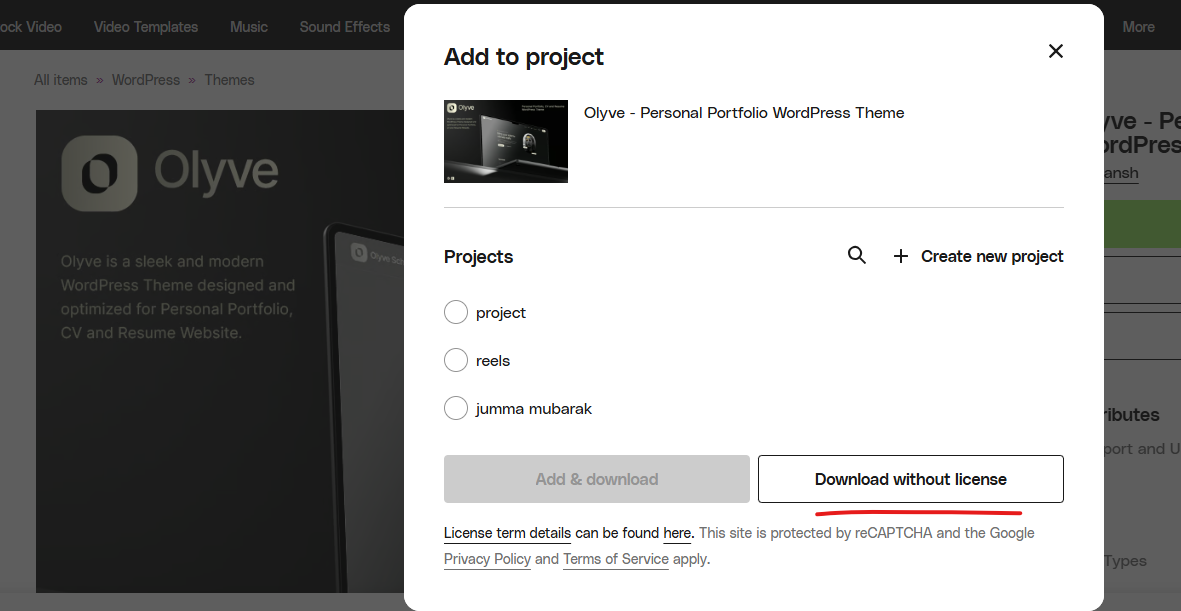Open the Music navigation item
The height and width of the screenshot is (611, 1181).
point(249,27)
